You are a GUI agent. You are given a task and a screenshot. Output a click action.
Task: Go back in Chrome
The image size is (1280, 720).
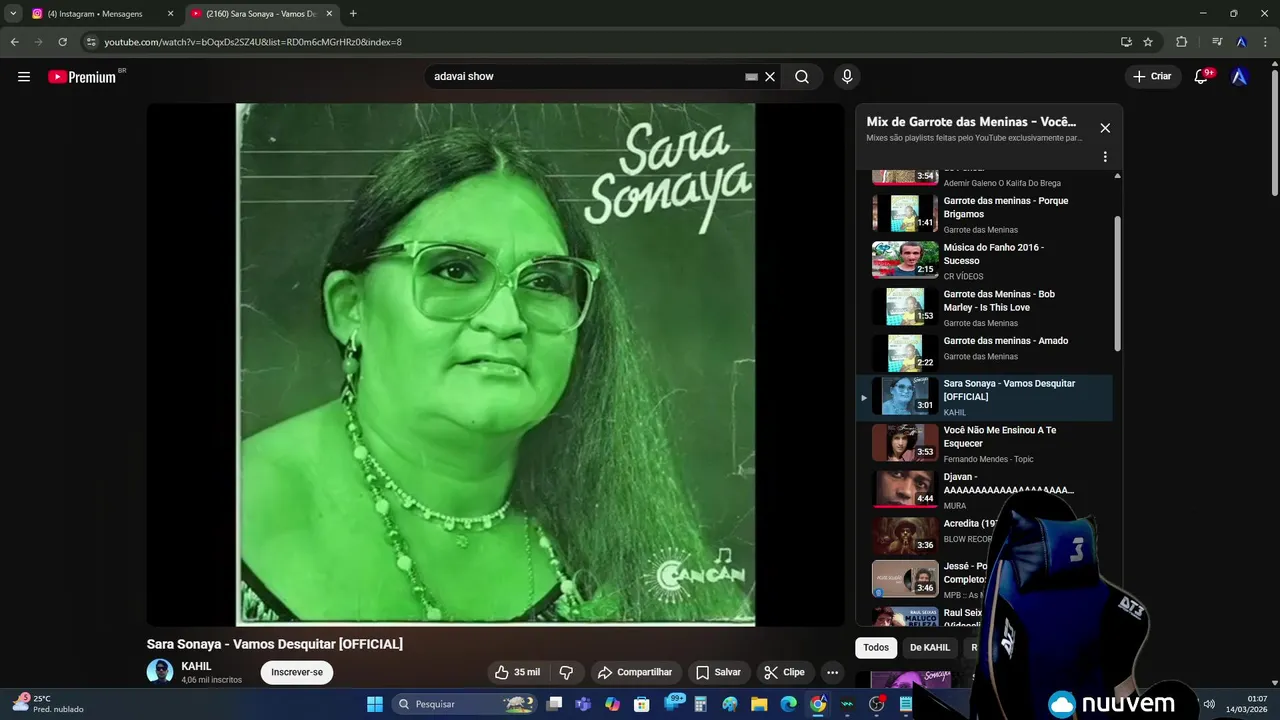(14, 42)
